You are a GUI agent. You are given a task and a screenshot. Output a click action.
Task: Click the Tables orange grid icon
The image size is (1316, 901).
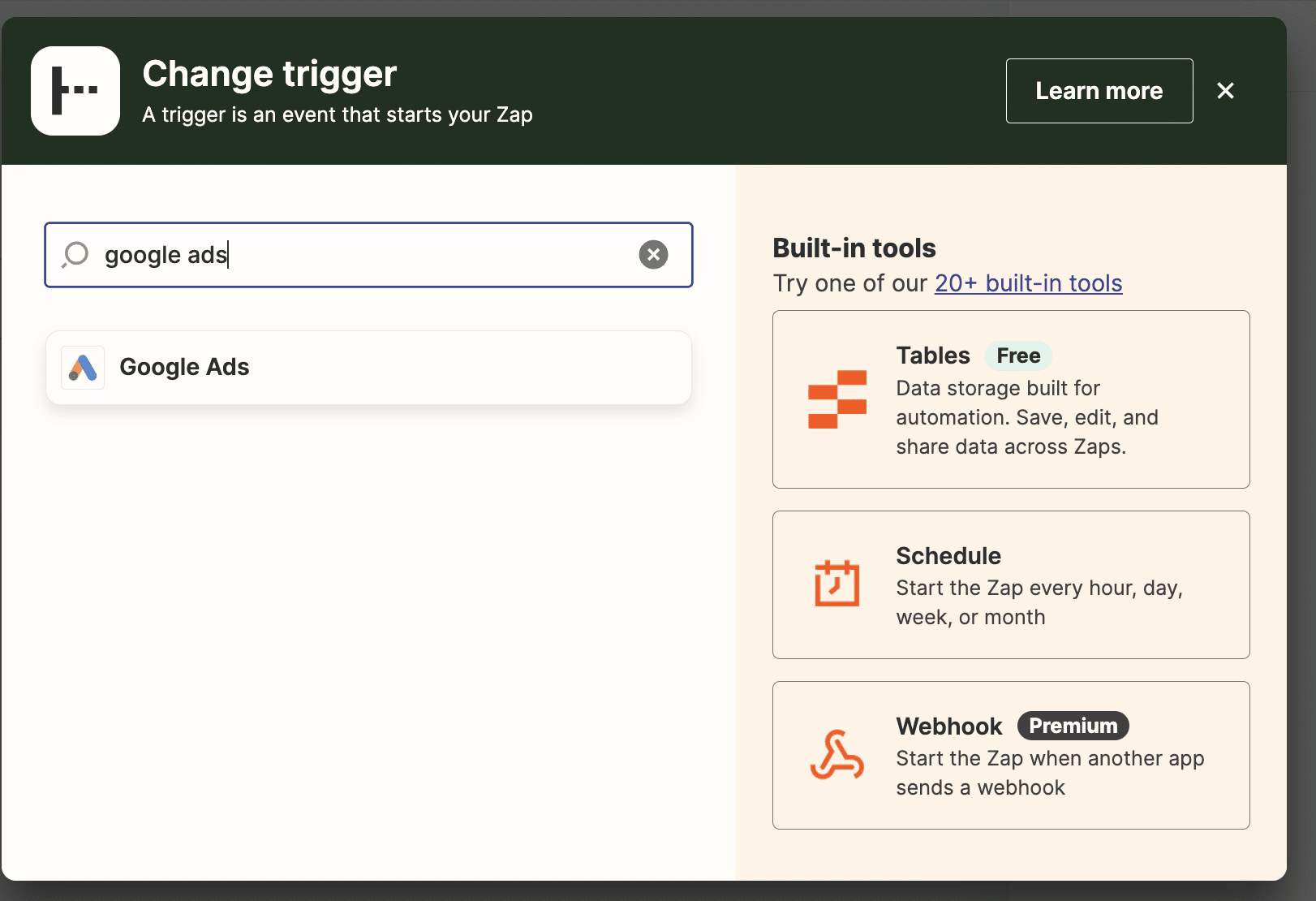pyautogui.click(x=837, y=399)
